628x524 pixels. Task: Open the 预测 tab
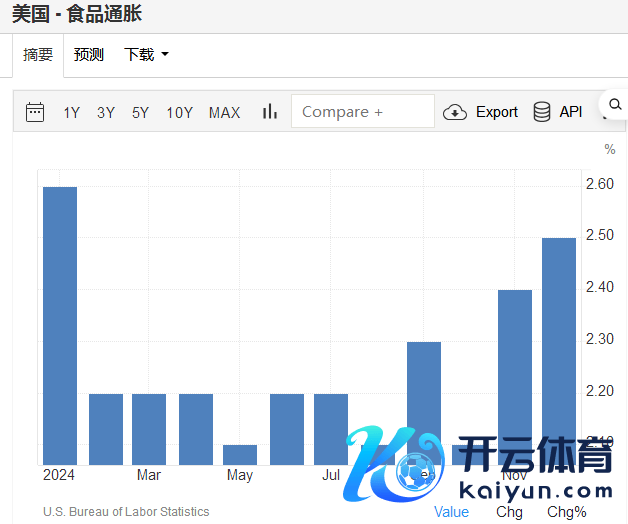pos(89,55)
